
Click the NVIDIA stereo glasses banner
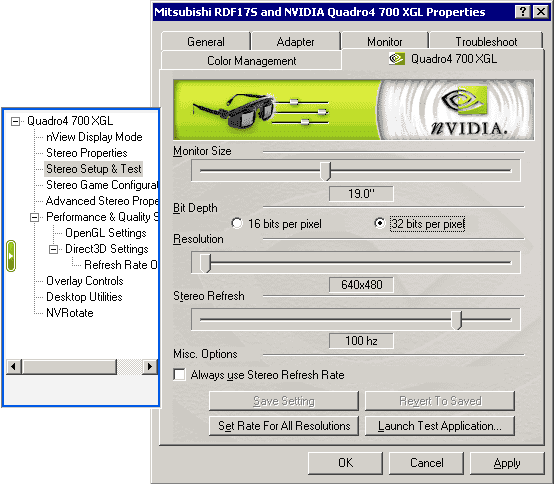tap(354, 110)
